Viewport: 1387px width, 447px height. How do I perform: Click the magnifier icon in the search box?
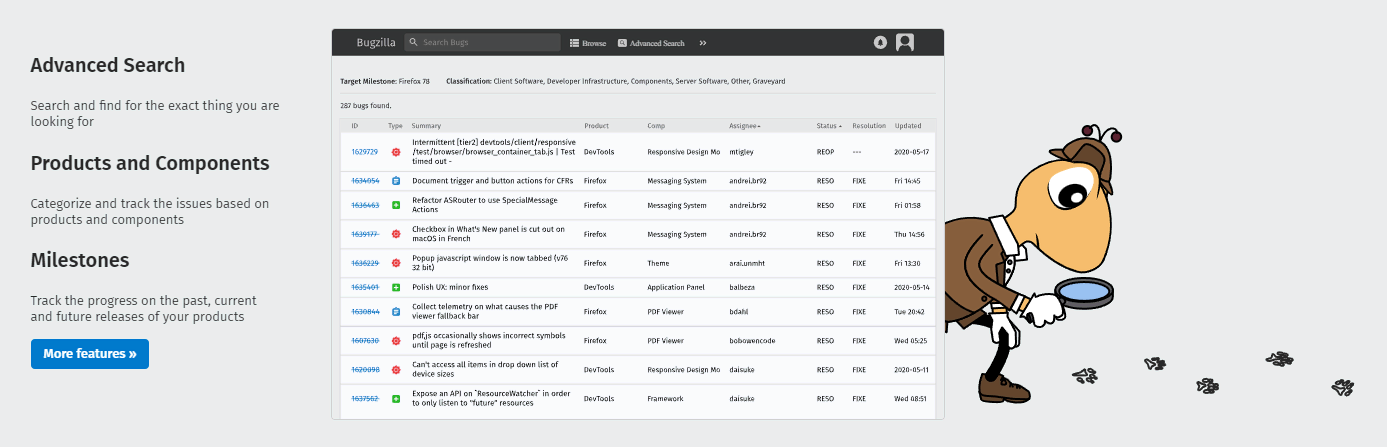click(x=414, y=43)
